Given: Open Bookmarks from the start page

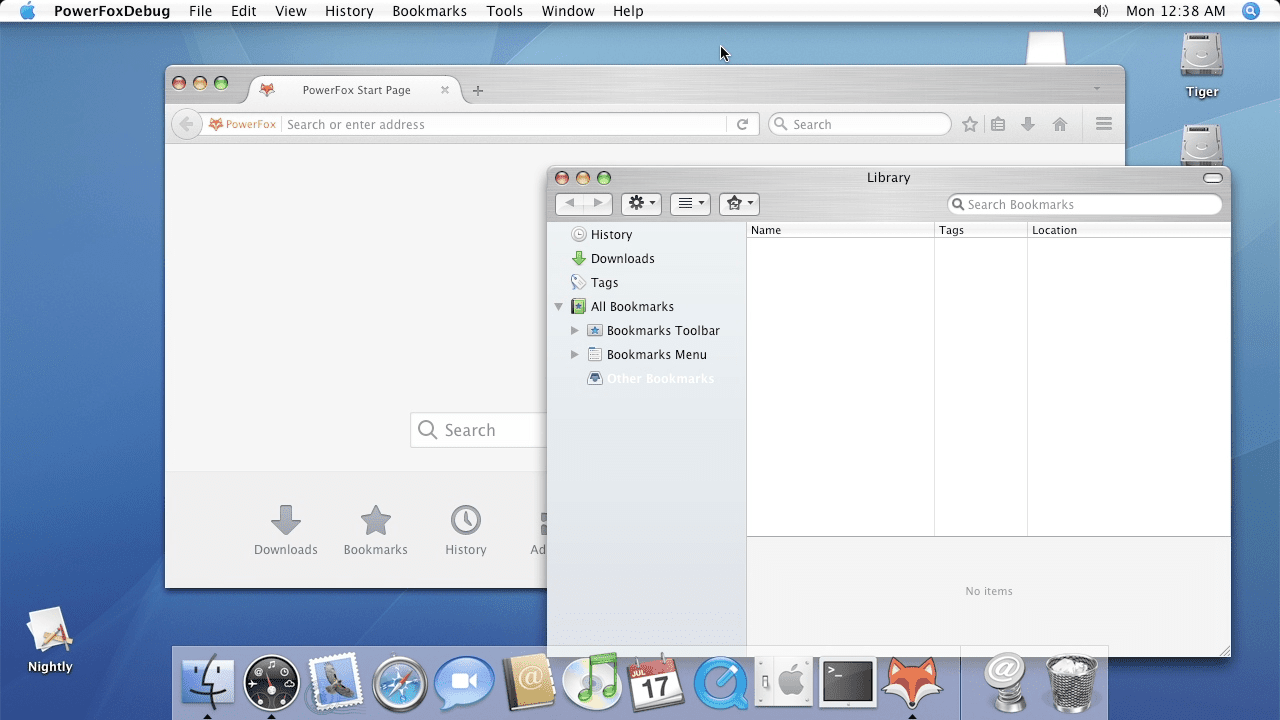Looking at the screenshot, I should (376, 530).
